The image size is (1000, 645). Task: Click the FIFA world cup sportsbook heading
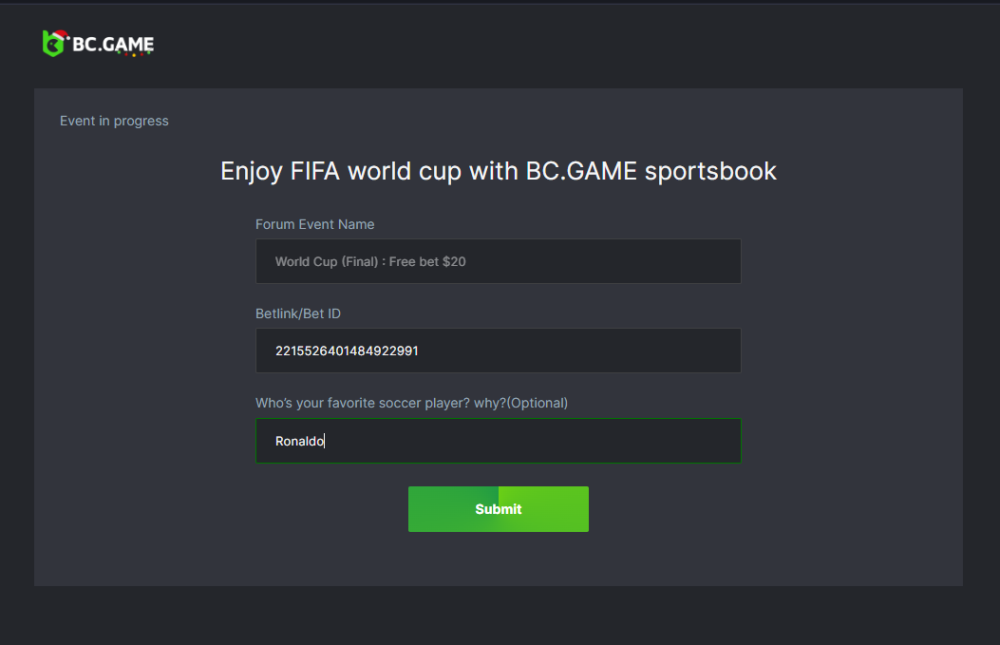coord(498,170)
